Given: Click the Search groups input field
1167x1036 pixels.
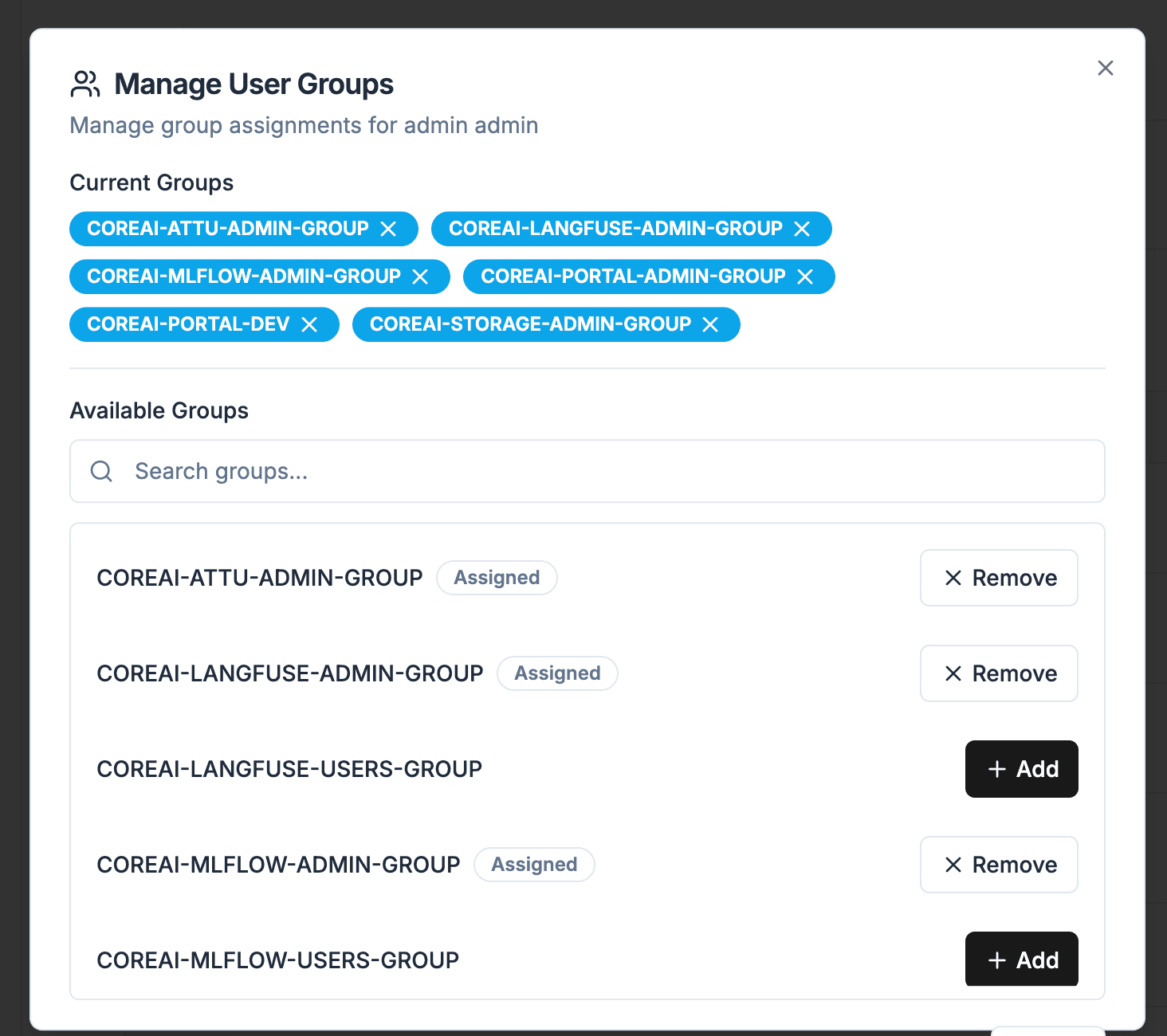Looking at the screenshot, I should pyautogui.click(x=606, y=471).
